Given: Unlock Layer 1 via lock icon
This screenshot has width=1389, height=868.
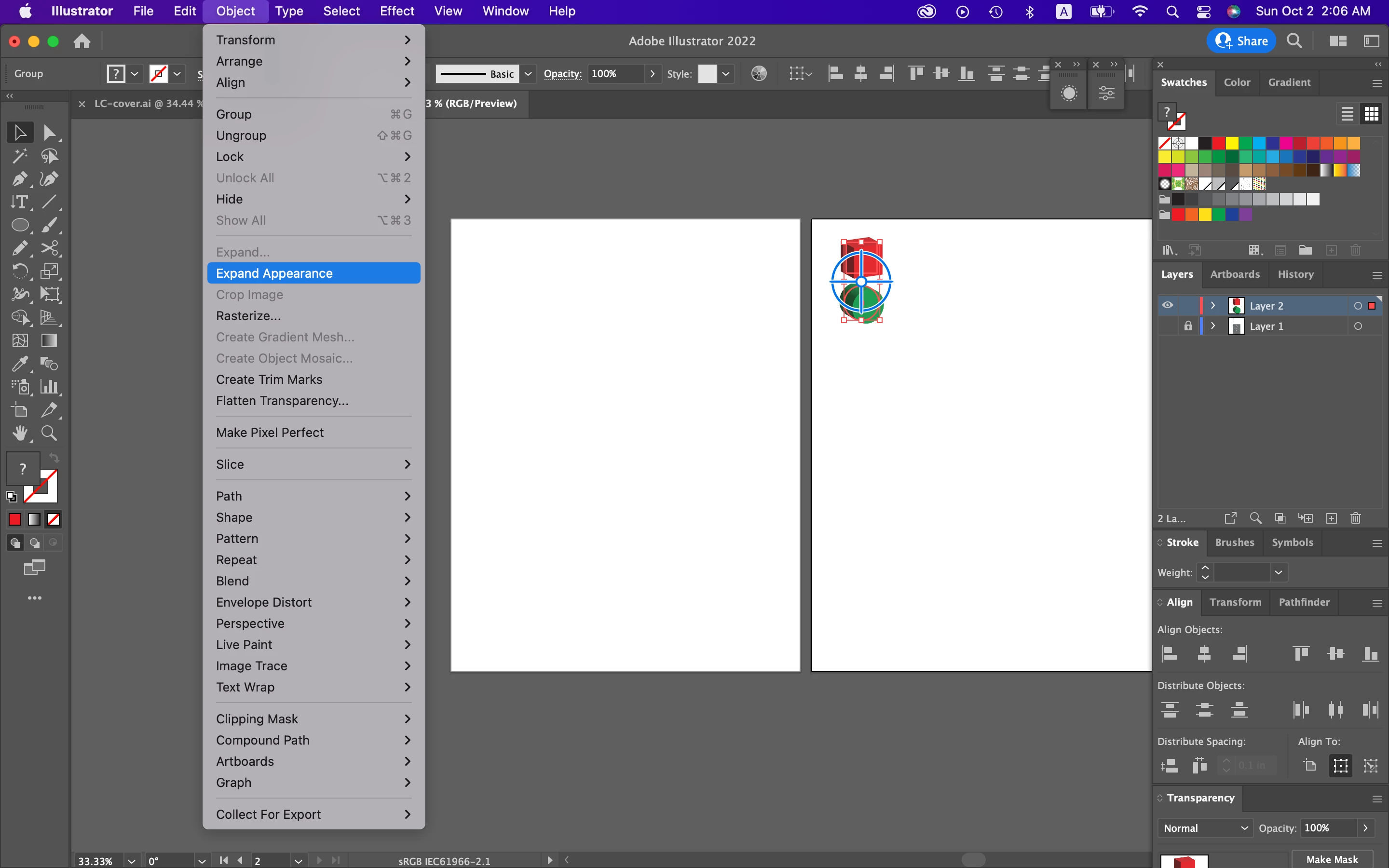Looking at the screenshot, I should click(1188, 326).
